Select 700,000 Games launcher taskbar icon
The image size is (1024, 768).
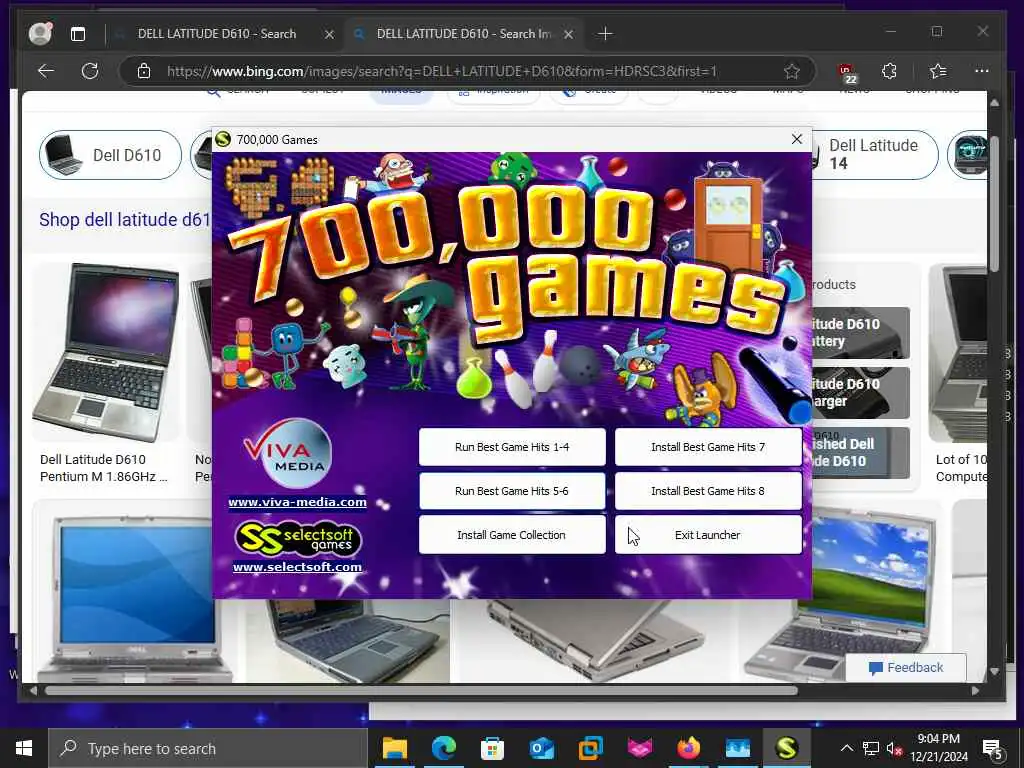click(x=786, y=748)
